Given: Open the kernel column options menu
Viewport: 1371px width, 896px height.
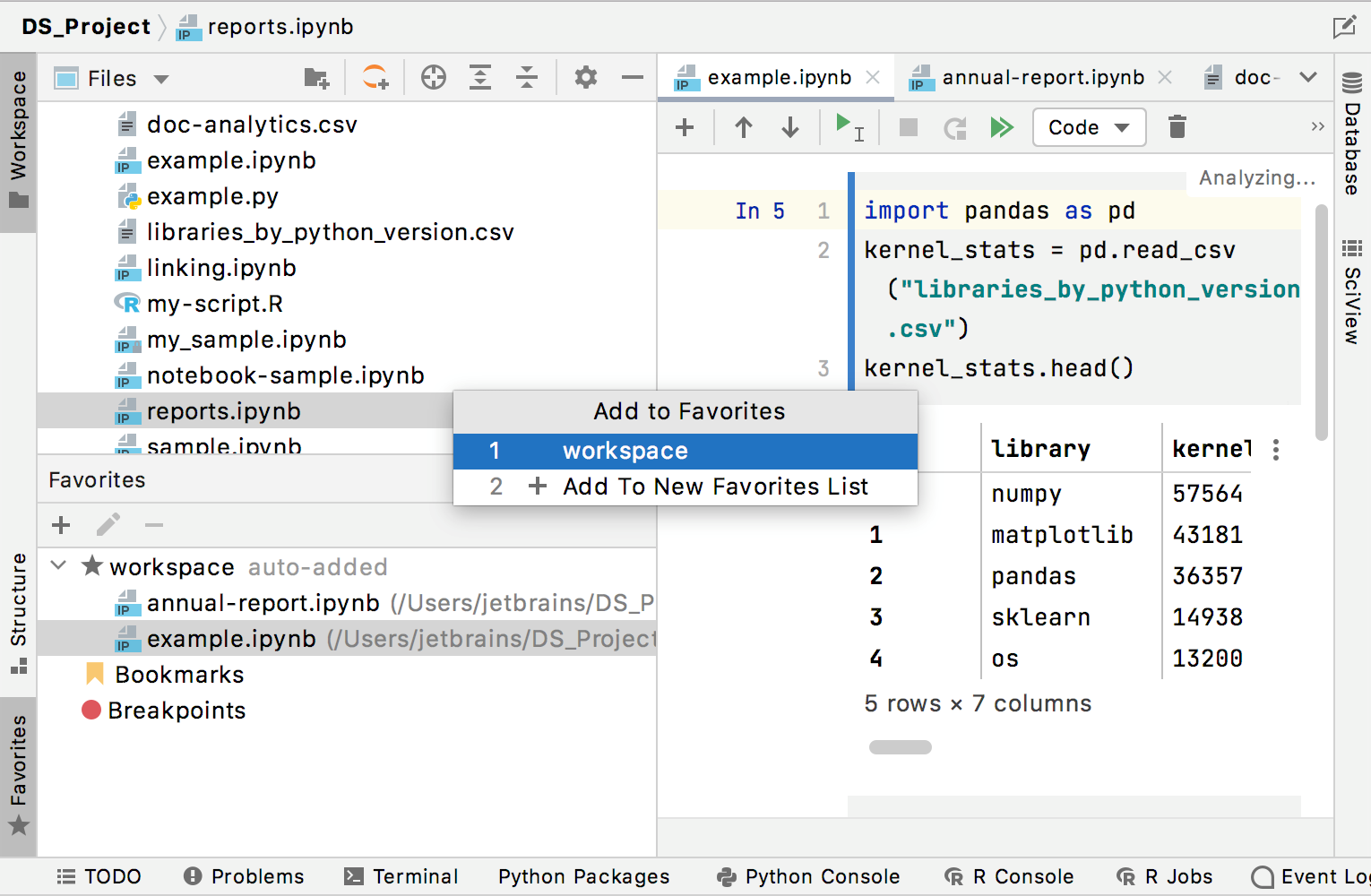Looking at the screenshot, I should [x=1276, y=450].
